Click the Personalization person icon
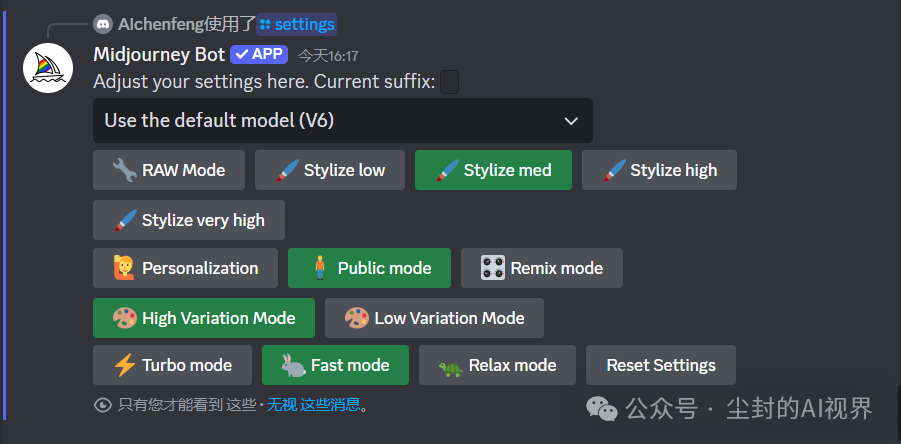The height and width of the screenshot is (444, 901). click(x=124, y=268)
